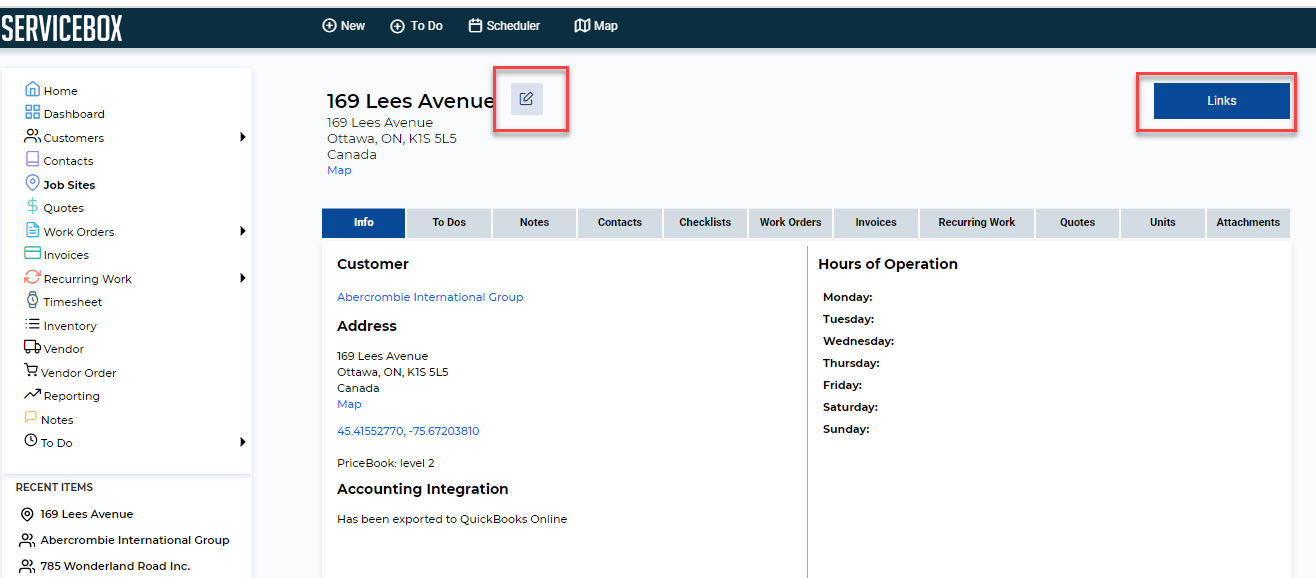1316x578 pixels.
Task: Click the '169 Lees Avenue' page title
Action: (411, 101)
